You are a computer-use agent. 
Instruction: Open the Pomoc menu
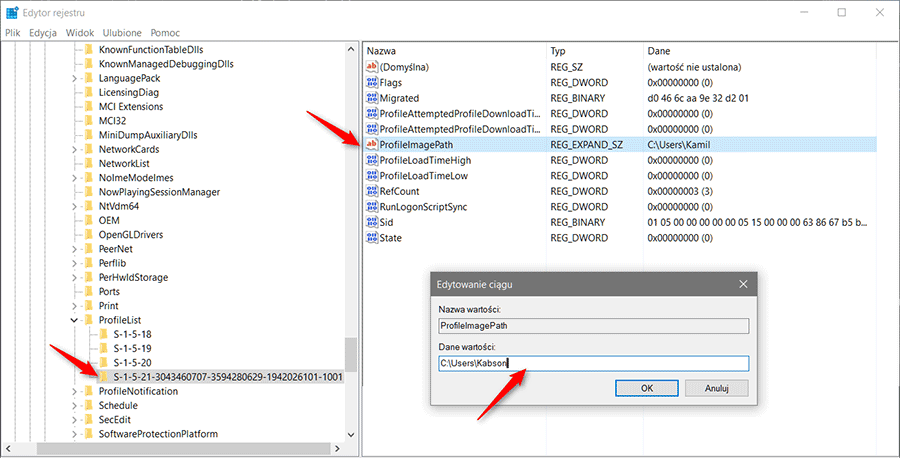pos(165,33)
